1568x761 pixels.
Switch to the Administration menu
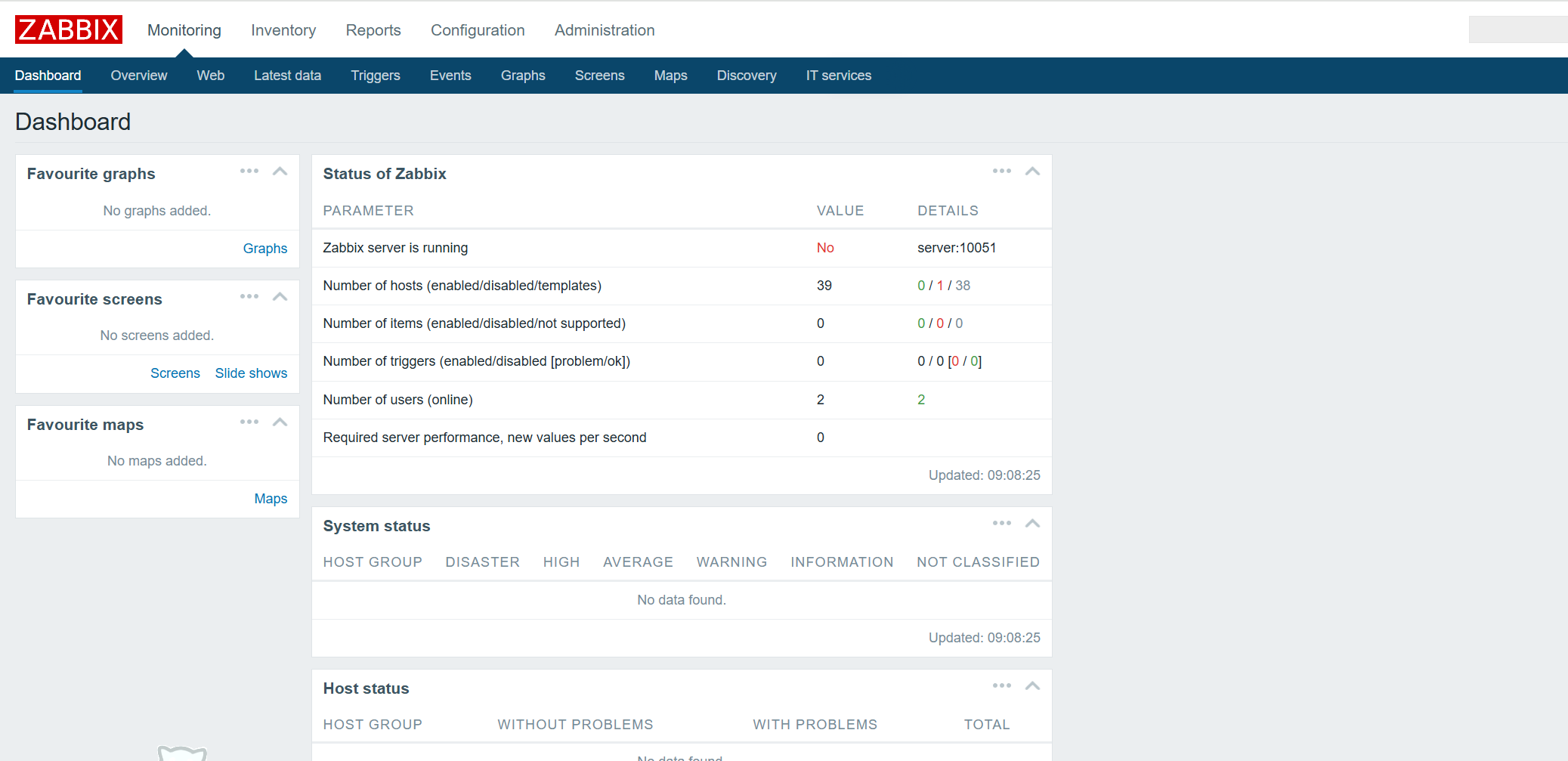605,30
